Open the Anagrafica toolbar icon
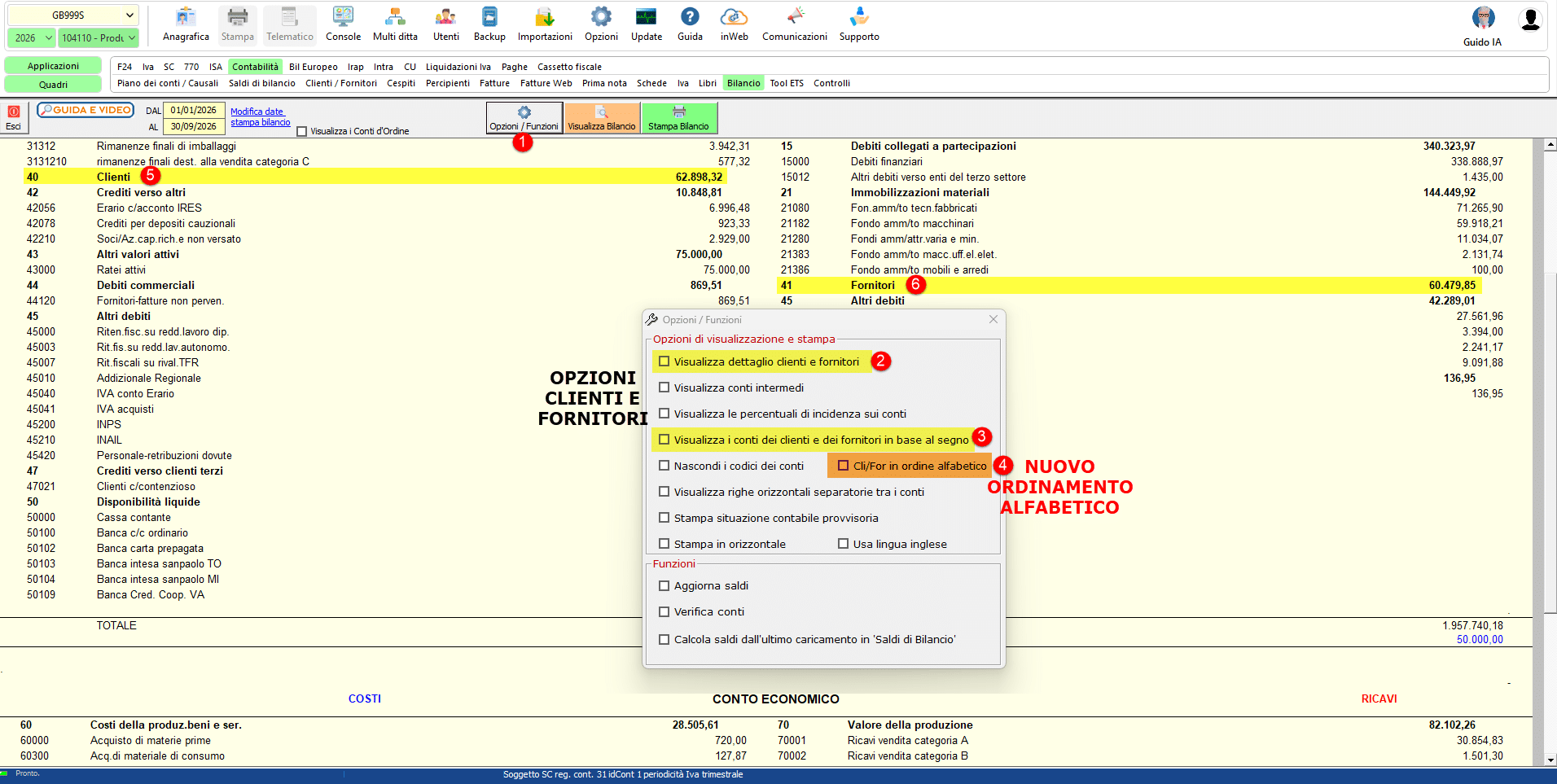1557x784 pixels. (x=186, y=24)
